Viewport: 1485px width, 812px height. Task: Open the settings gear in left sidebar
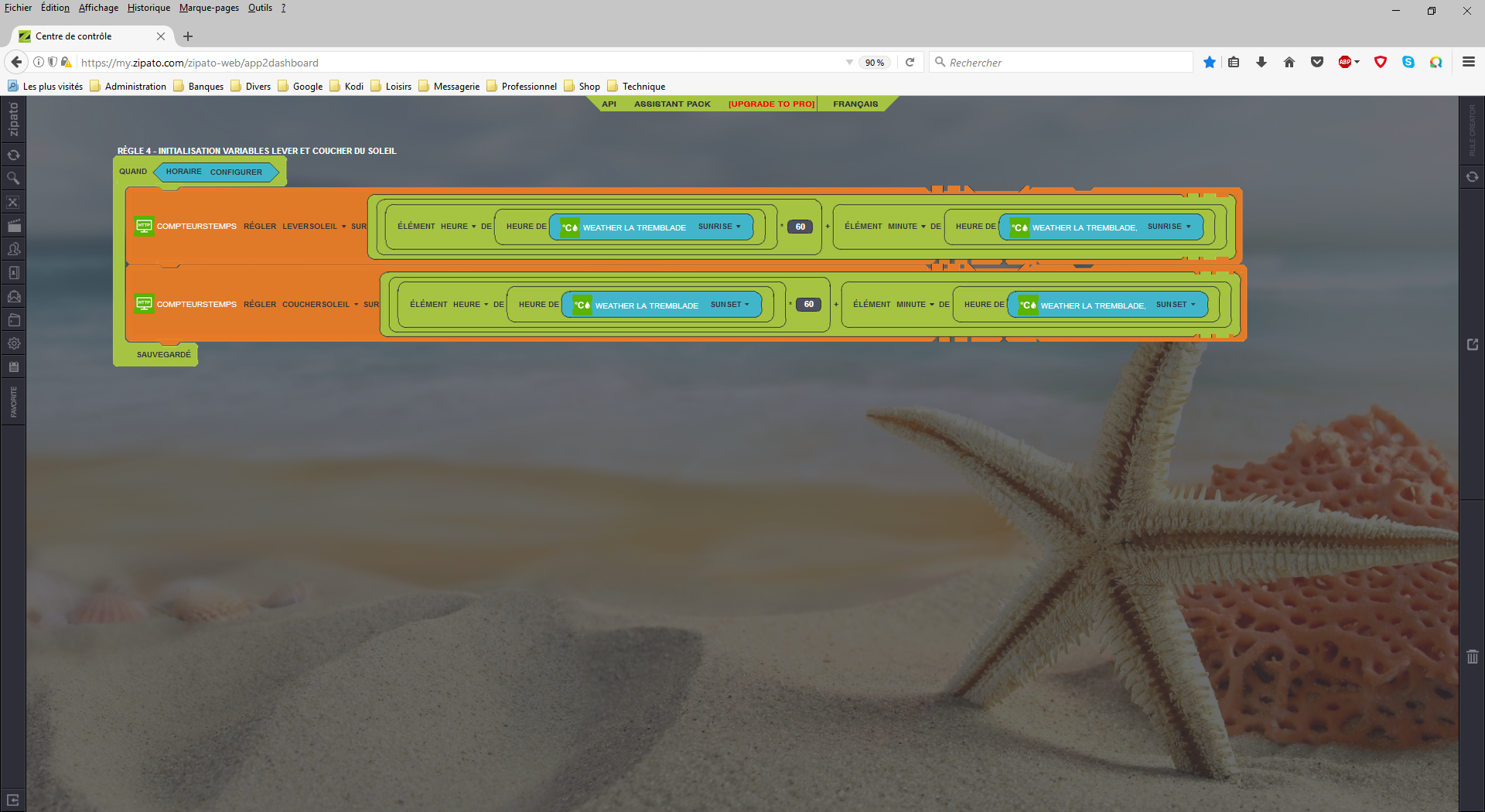tap(13, 343)
